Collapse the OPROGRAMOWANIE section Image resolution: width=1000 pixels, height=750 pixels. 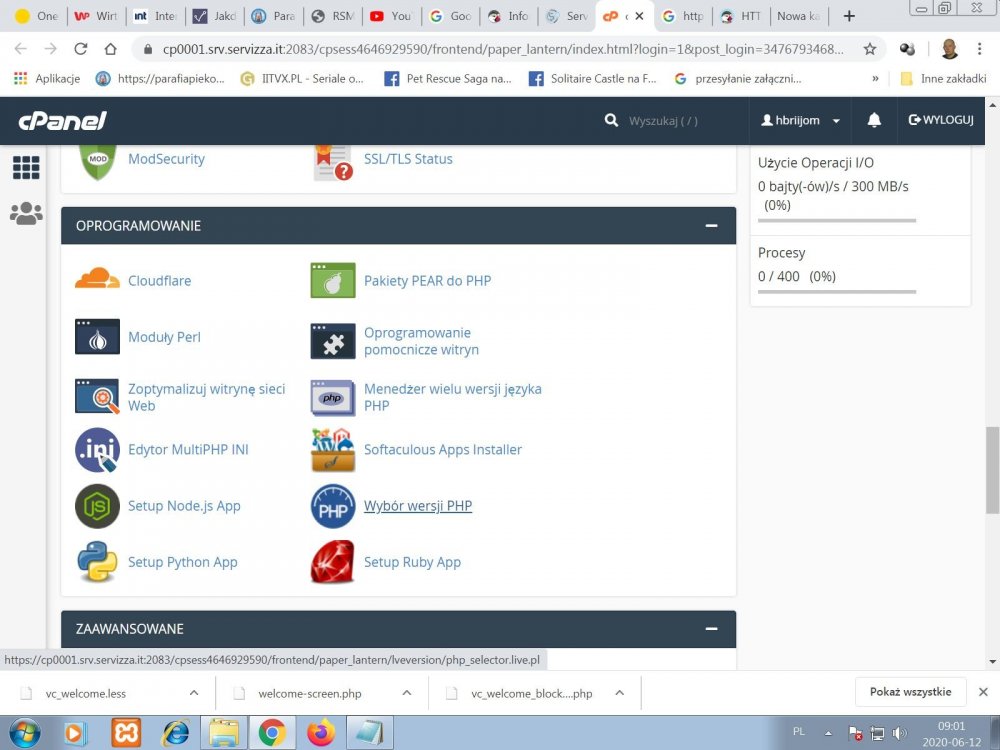(x=711, y=225)
